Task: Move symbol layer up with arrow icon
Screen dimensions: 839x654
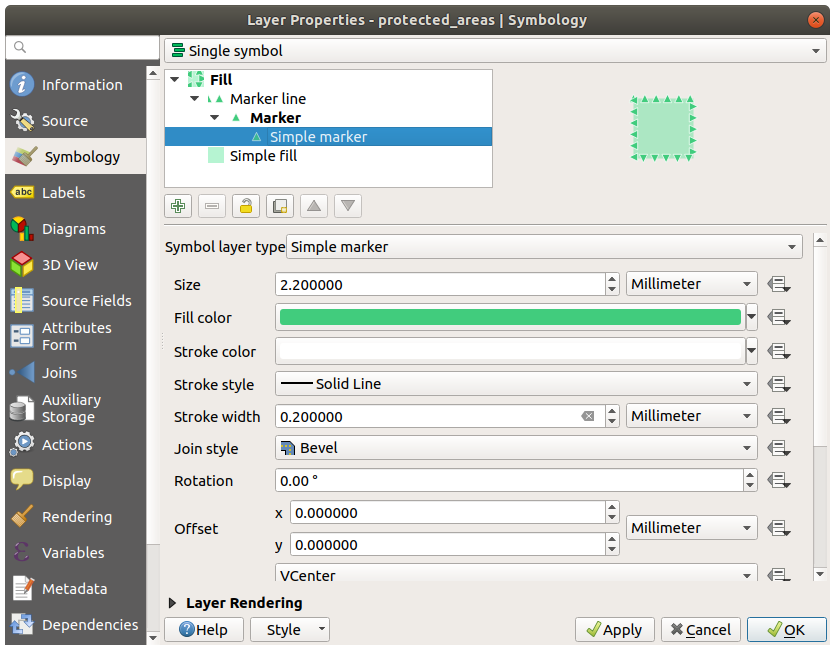Action: 314,206
